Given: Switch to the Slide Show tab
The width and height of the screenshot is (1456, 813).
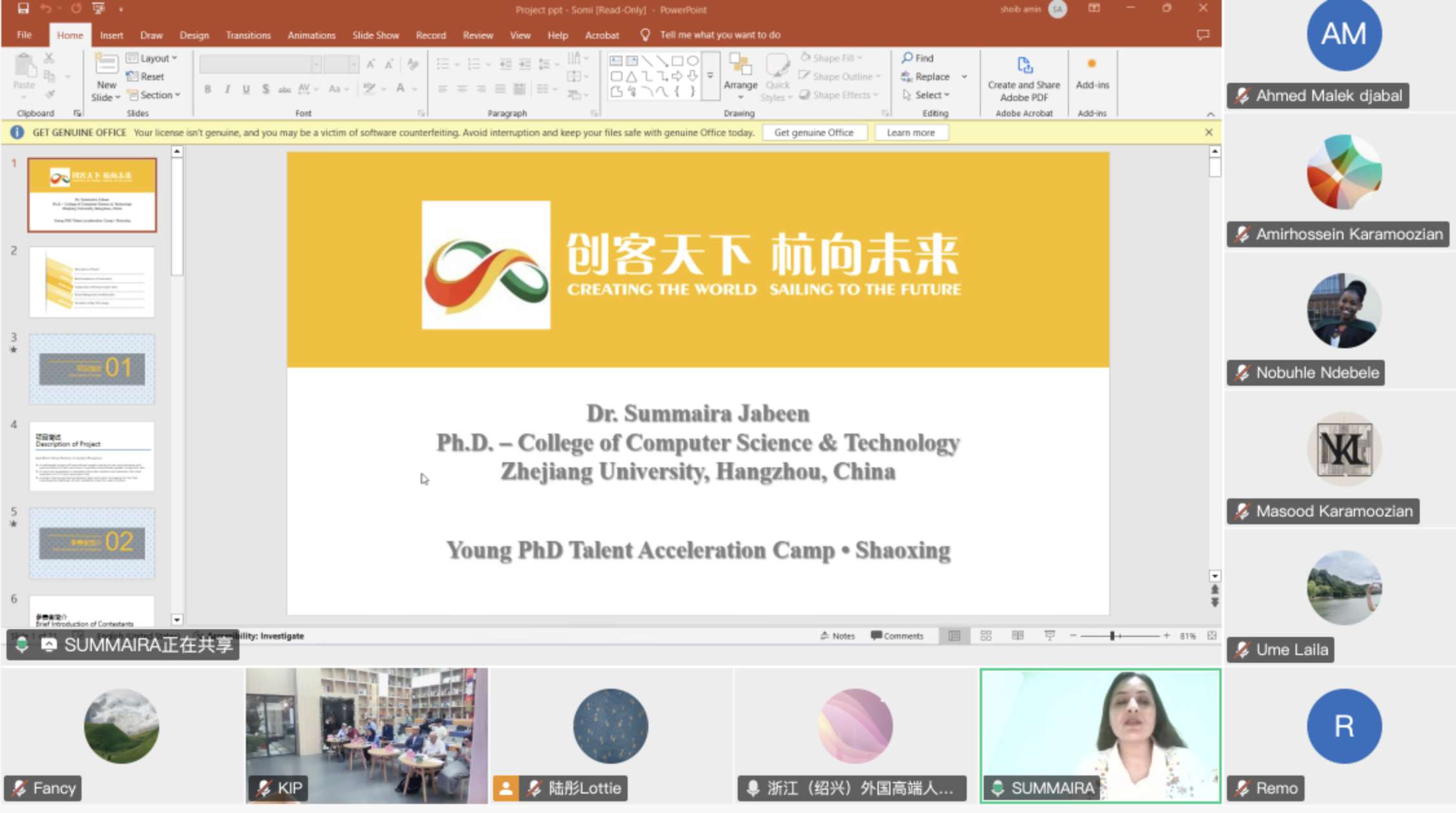Looking at the screenshot, I should pyautogui.click(x=375, y=35).
